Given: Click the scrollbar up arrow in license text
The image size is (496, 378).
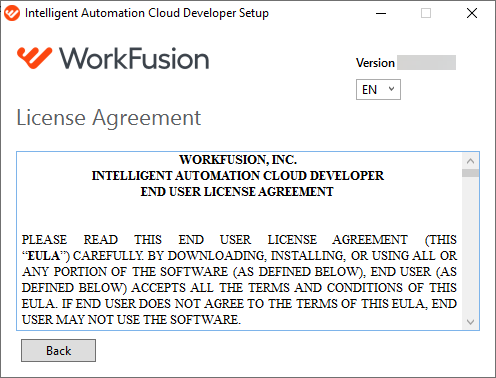Looking at the screenshot, I should pos(471,161).
